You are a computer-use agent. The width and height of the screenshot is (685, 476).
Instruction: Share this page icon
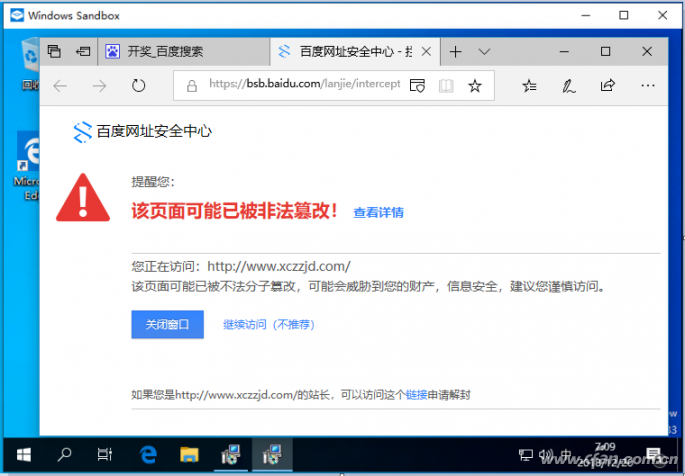pyautogui.click(x=607, y=85)
